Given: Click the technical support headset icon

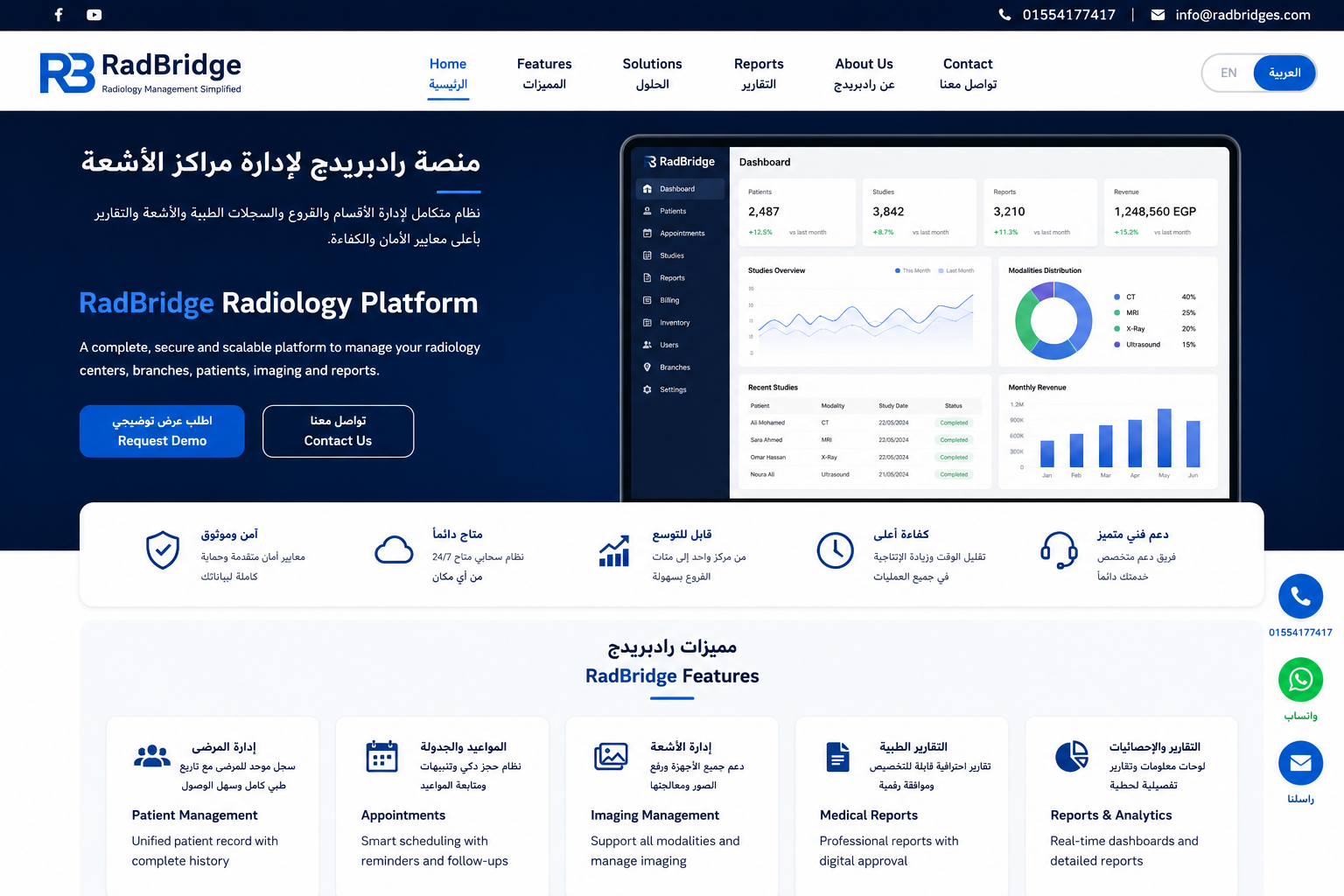Looking at the screenshot, I should click(x=1059, y=550).
